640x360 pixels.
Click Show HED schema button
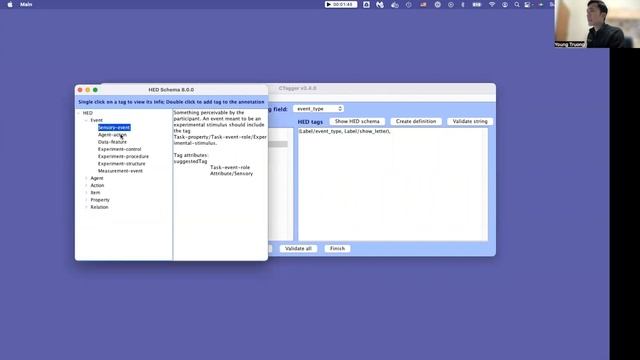357,122
